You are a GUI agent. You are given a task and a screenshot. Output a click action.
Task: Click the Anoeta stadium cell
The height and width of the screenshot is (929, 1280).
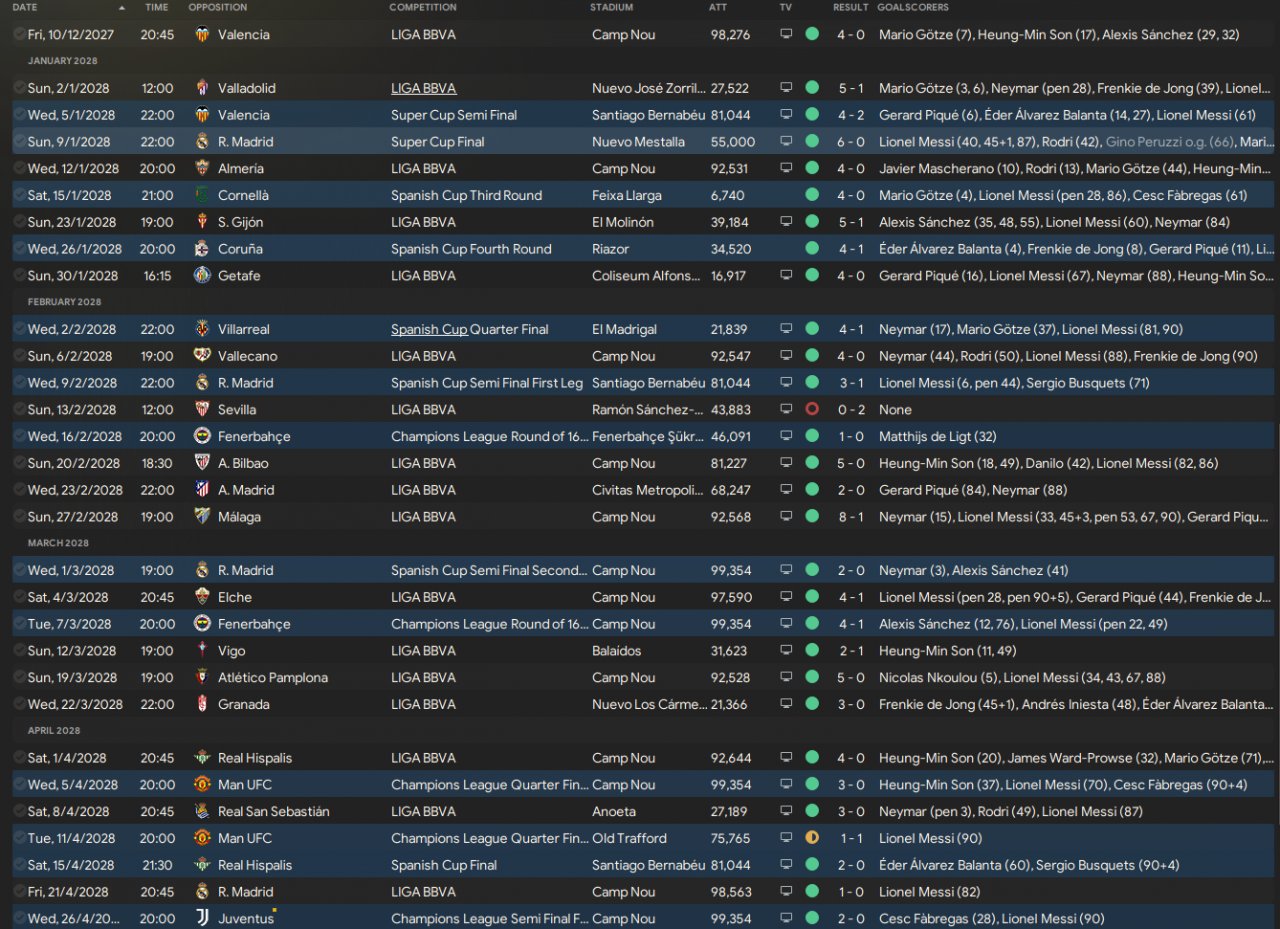(612, 811)
